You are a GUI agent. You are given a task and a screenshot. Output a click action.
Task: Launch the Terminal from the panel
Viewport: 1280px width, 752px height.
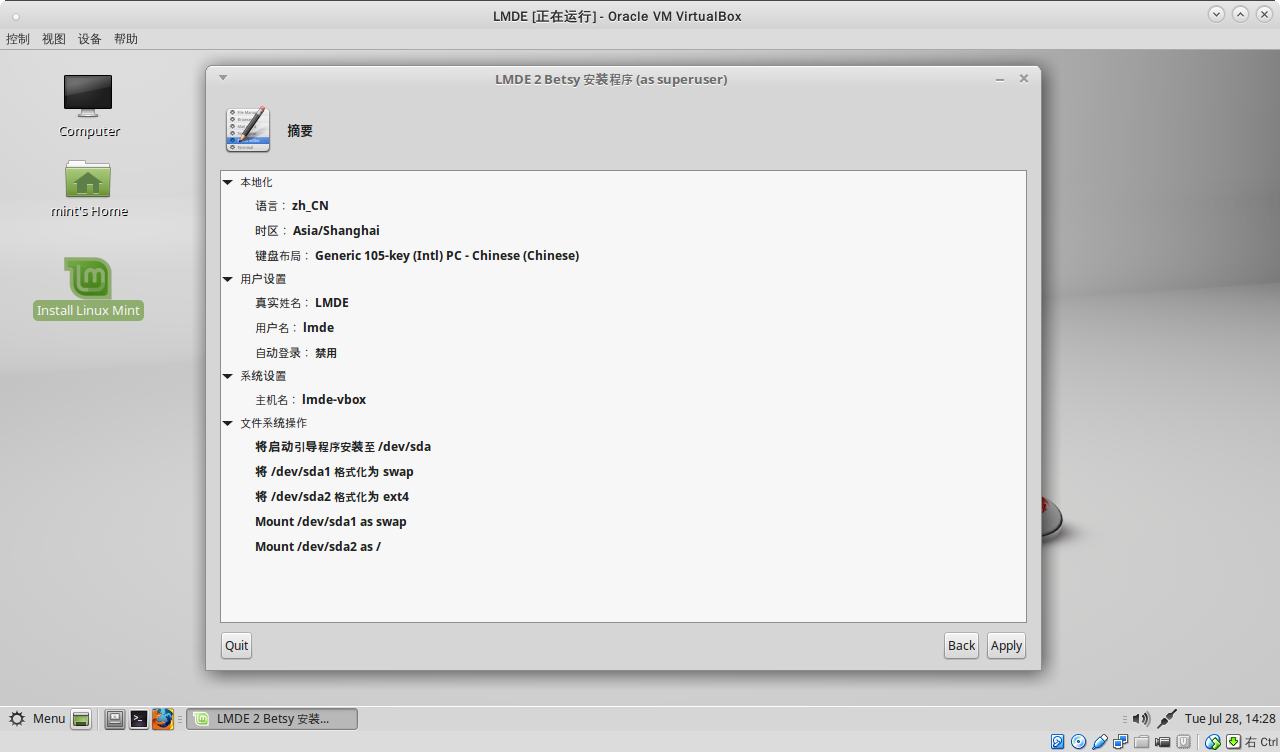139,719
